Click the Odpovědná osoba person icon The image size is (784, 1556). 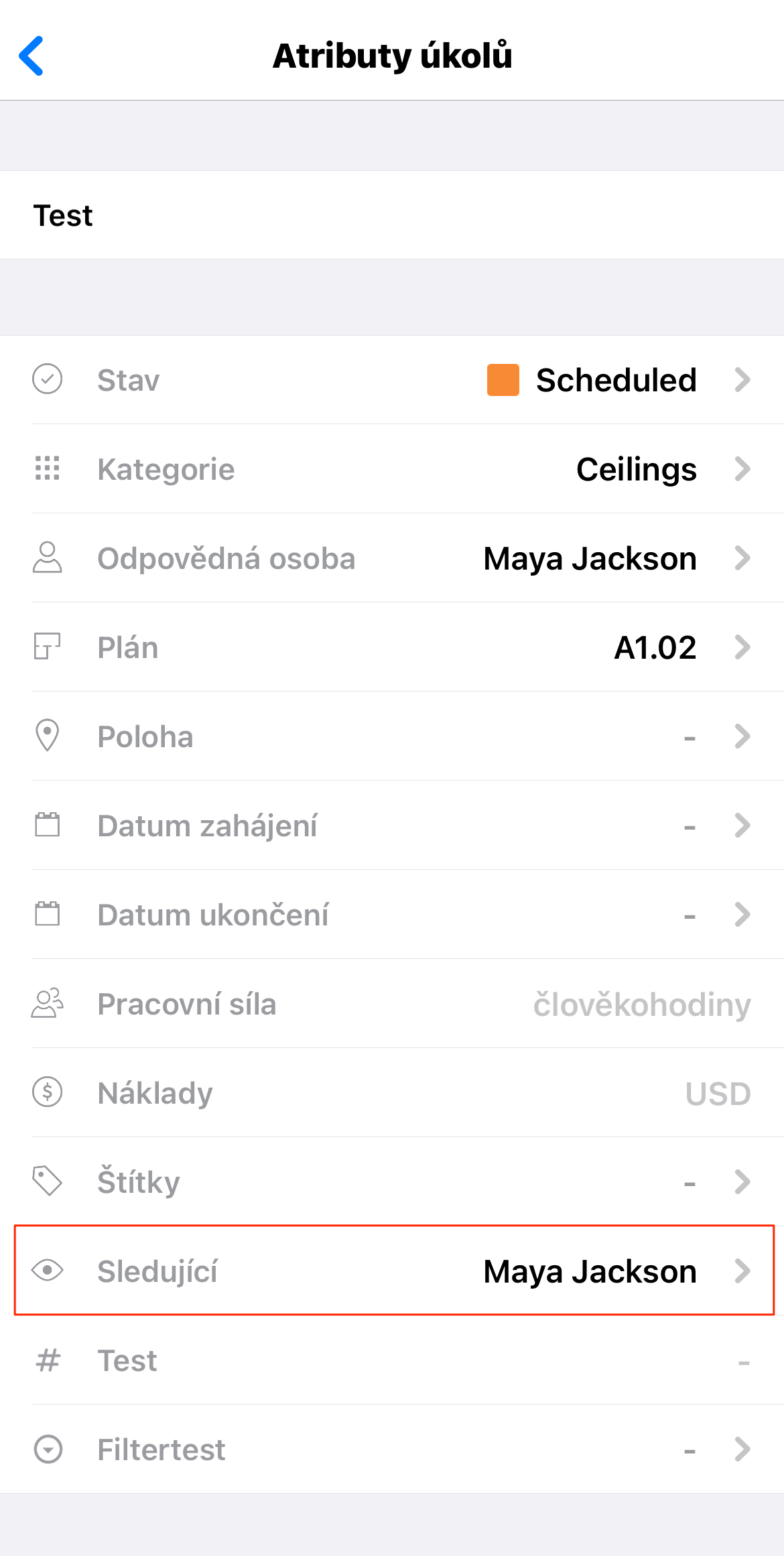pos(48,558)
